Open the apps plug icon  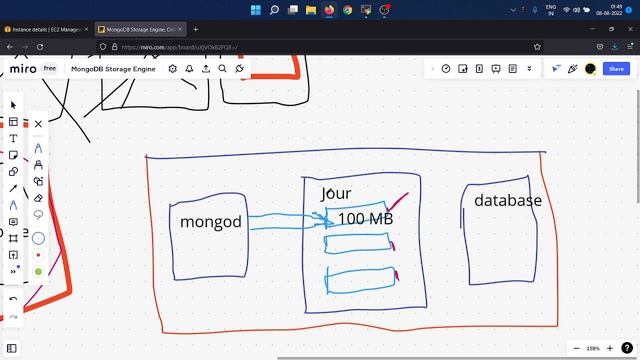[x=240, y=69]
